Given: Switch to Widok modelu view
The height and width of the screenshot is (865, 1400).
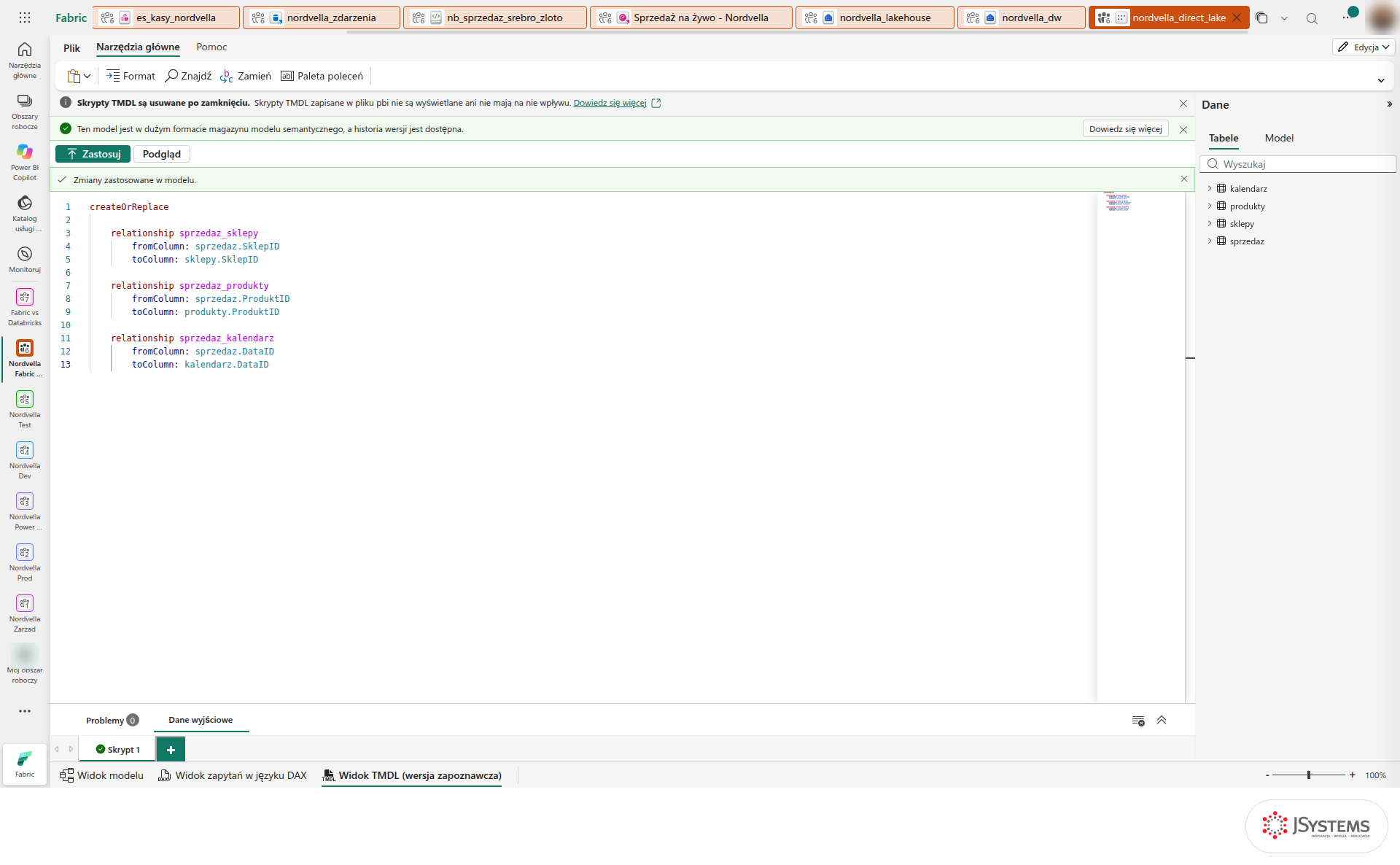Looking at the screenshot, I should [102, 775].
